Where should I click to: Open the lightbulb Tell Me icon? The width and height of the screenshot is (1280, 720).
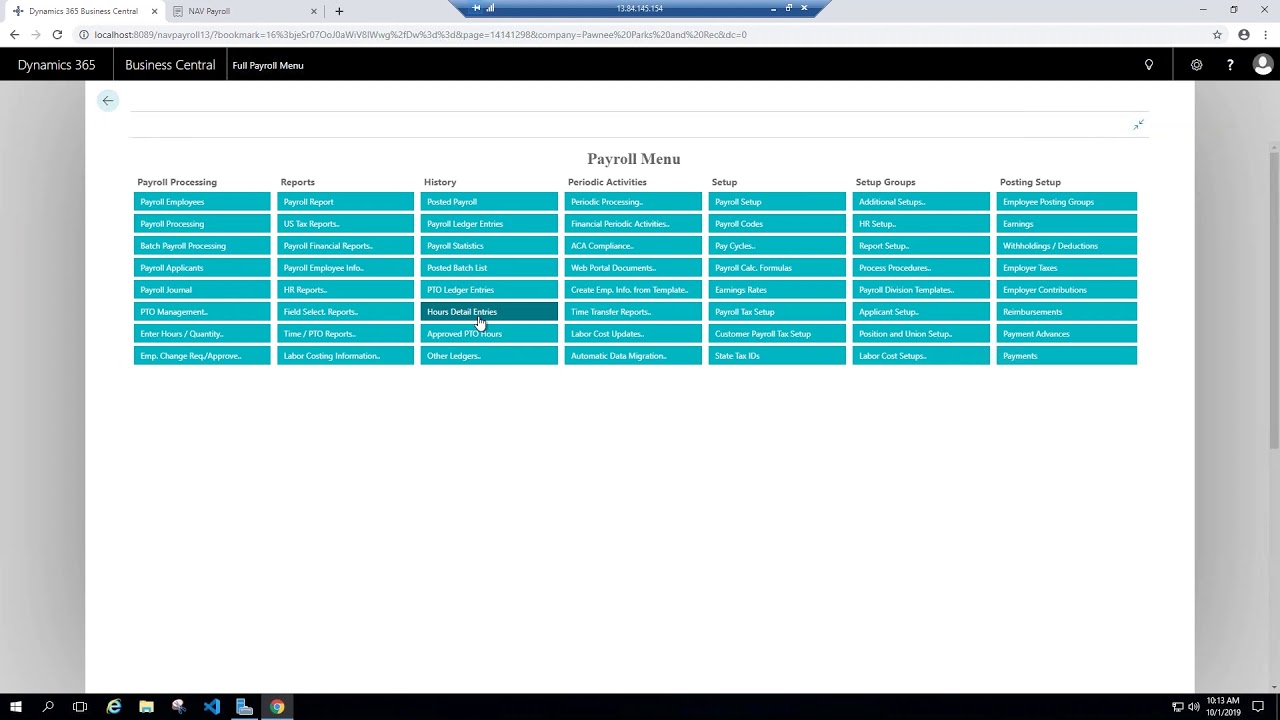pyautogui.click(x=1149, y=65)
